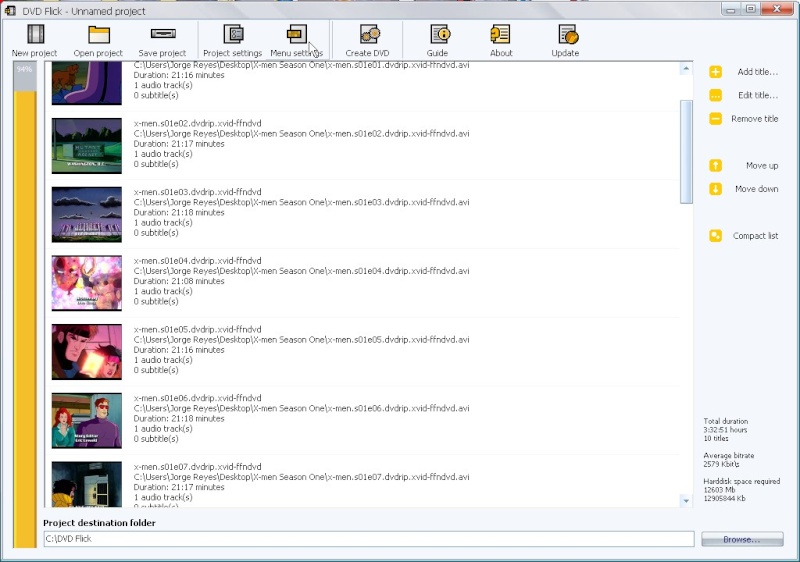Click the yellow Move down arrow icon

pos(715,189)
